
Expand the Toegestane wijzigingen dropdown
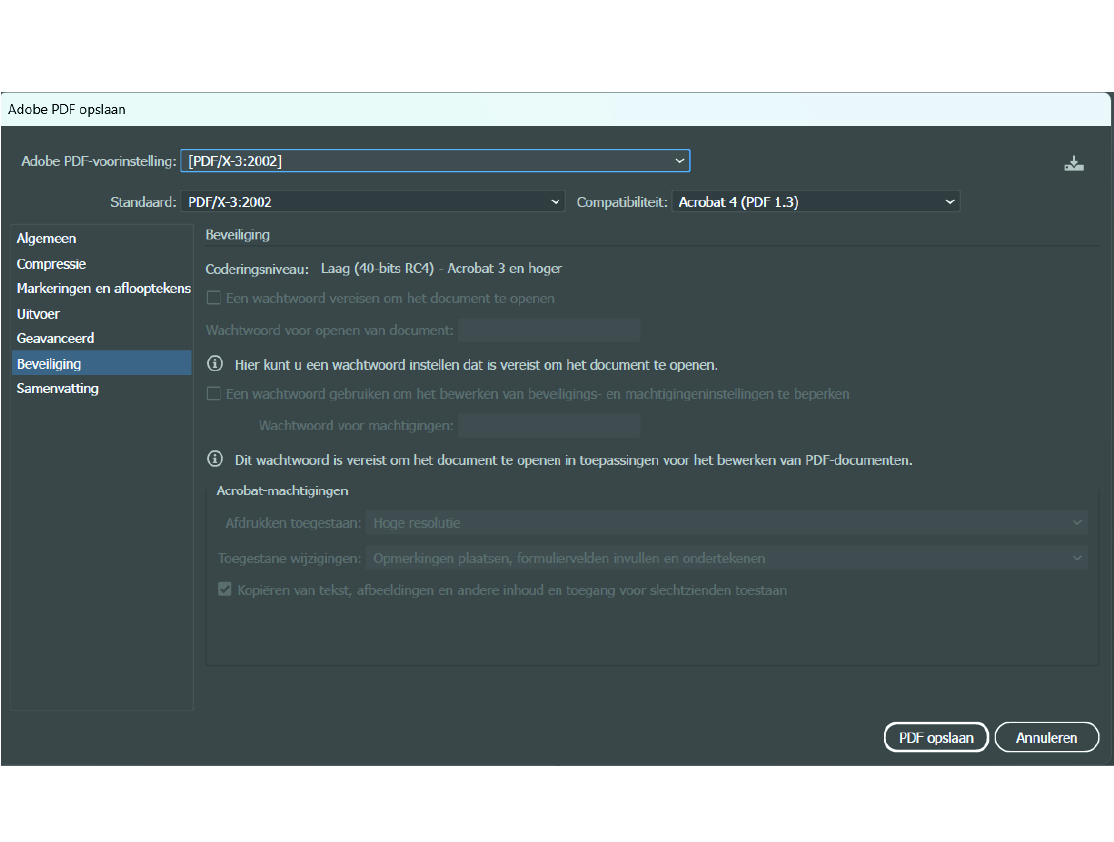[x=726, y=558]
